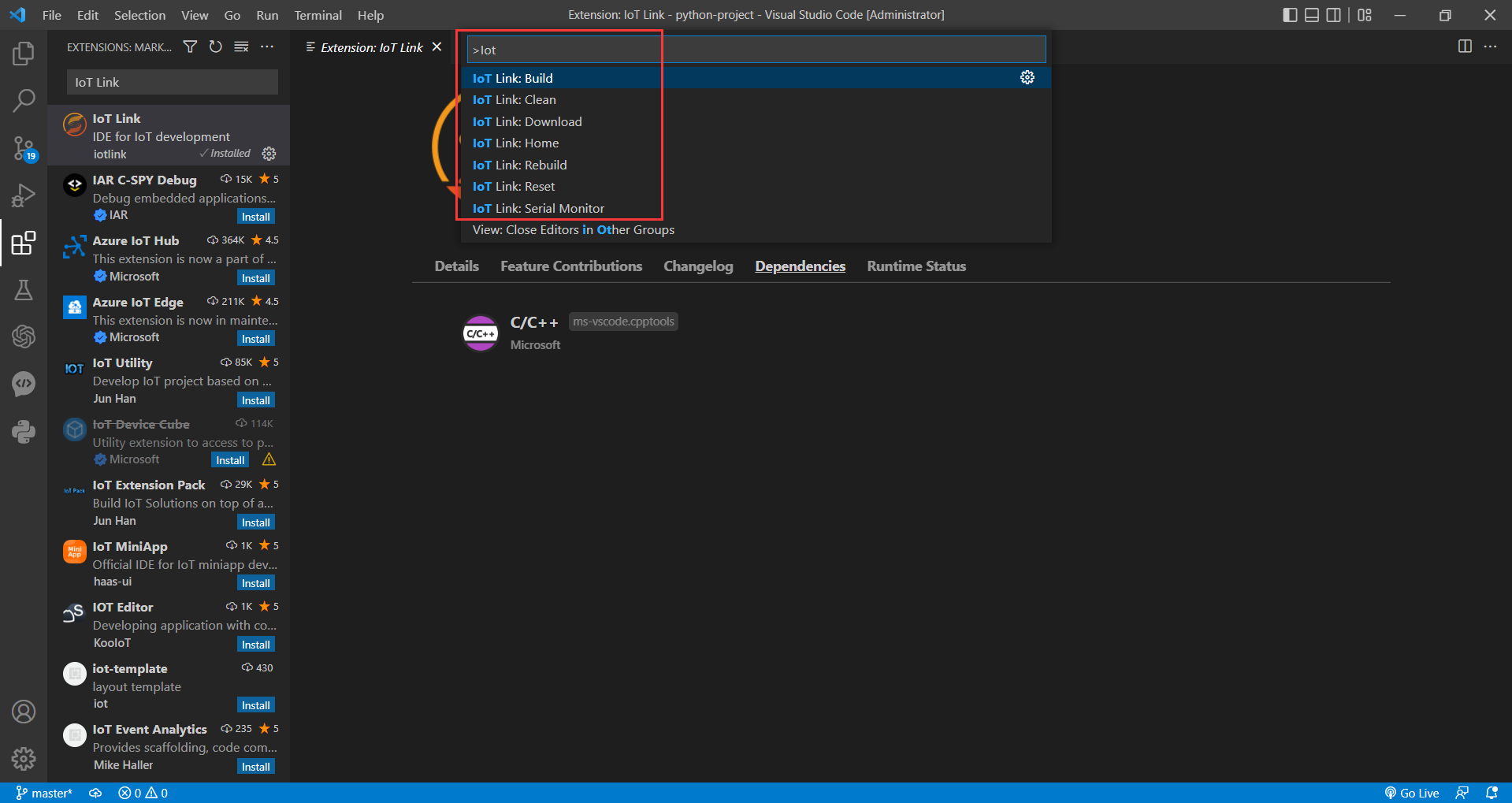Screen dimensions: 1512x803
Task: Close the Extension: IoT Link tab
Action: [x=437, y=47]
